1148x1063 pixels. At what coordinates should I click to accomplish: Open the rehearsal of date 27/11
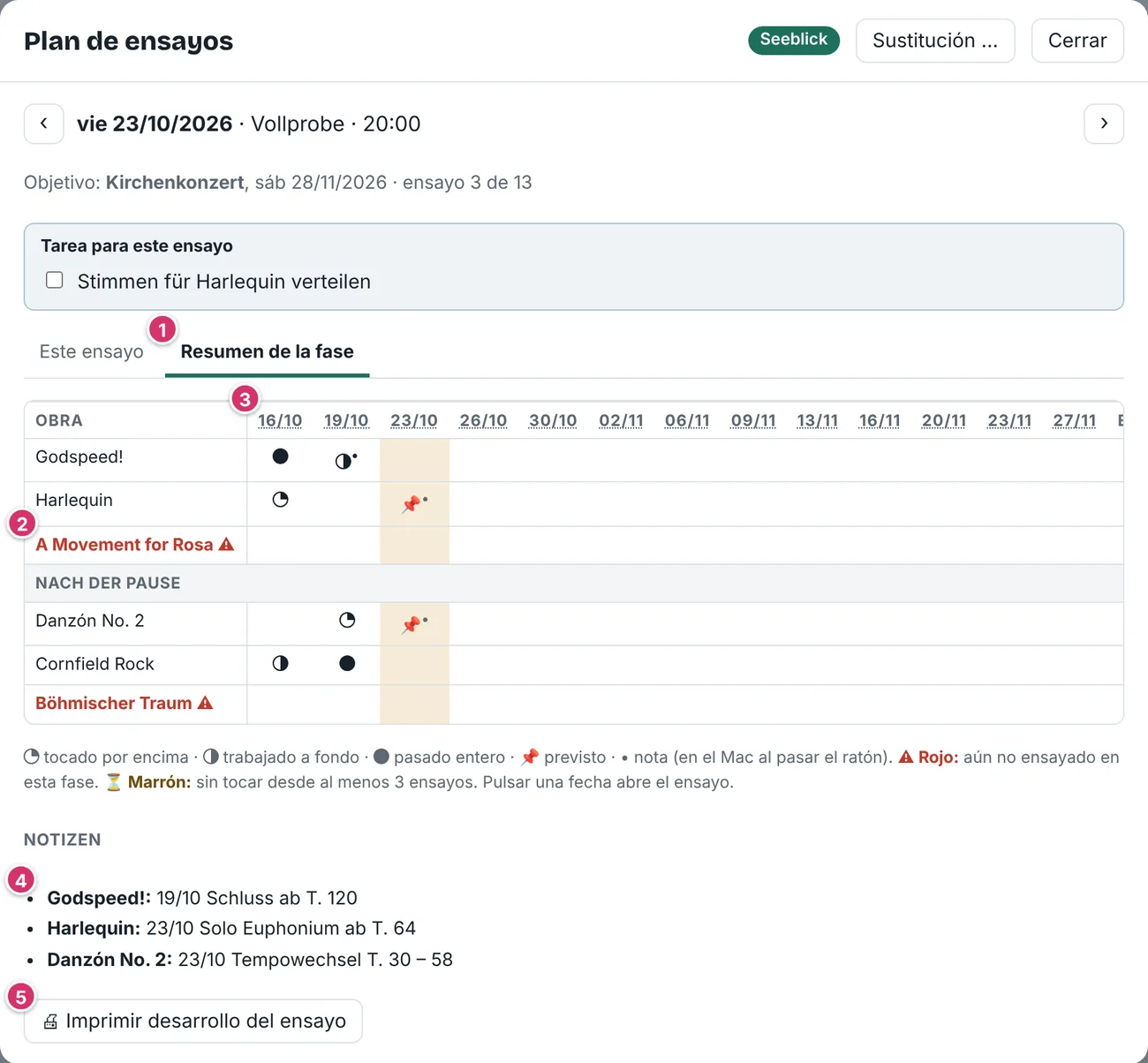1075,420
